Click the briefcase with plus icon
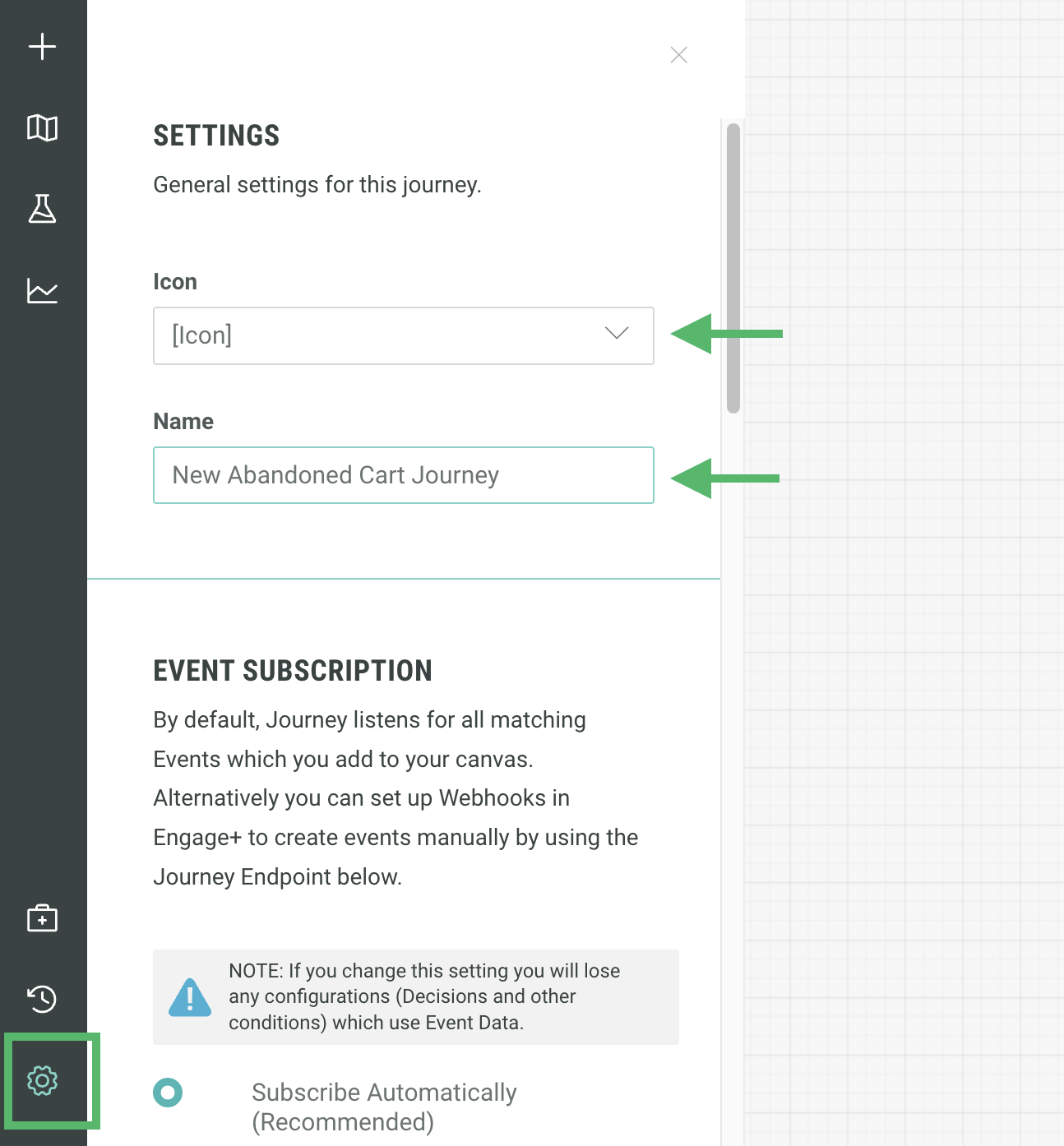Image resolution: width=1064 pixels, height=1146 pixels. [42, 917]
